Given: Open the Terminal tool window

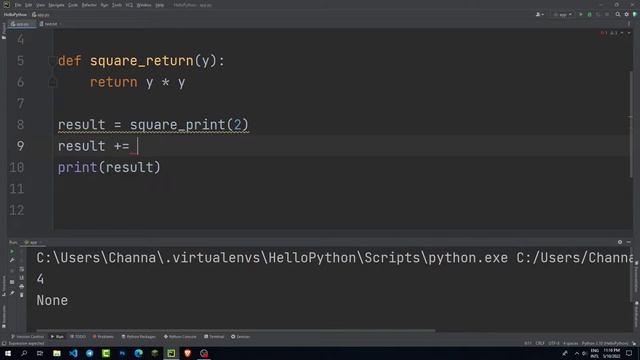Looking at the screenshot, I should [214, 337].
